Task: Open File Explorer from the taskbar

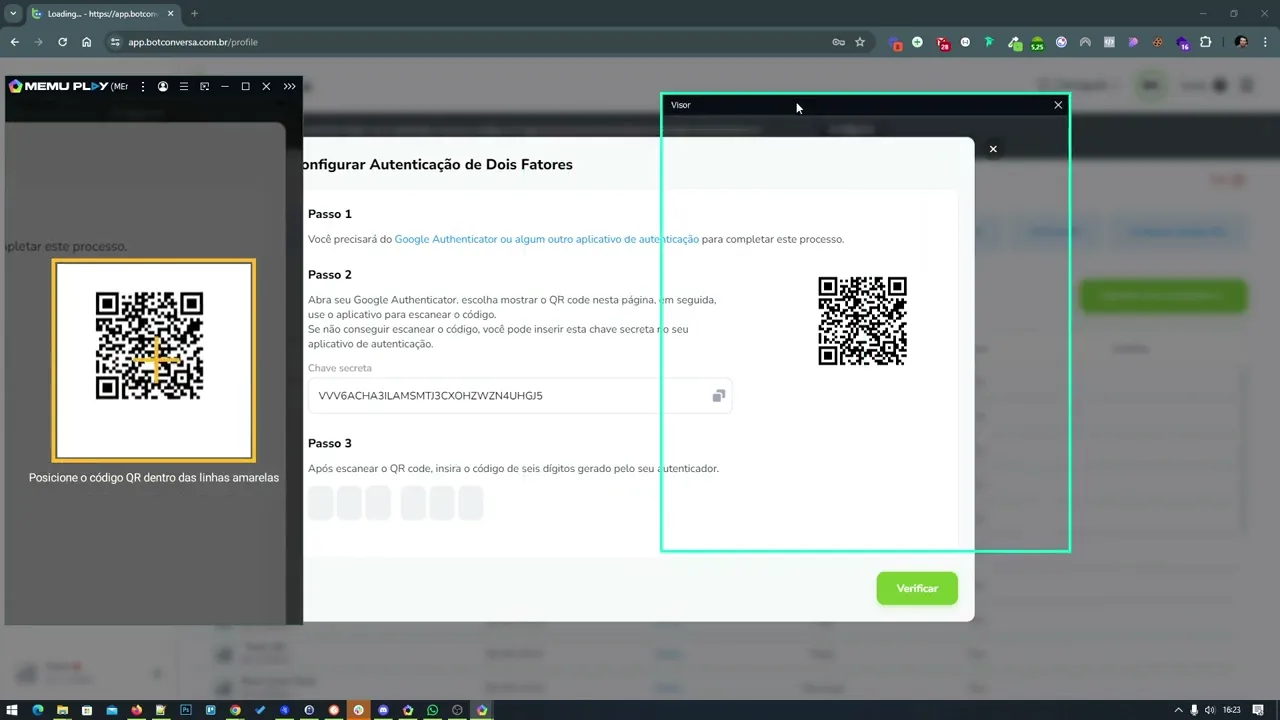Action: (62, 710)
